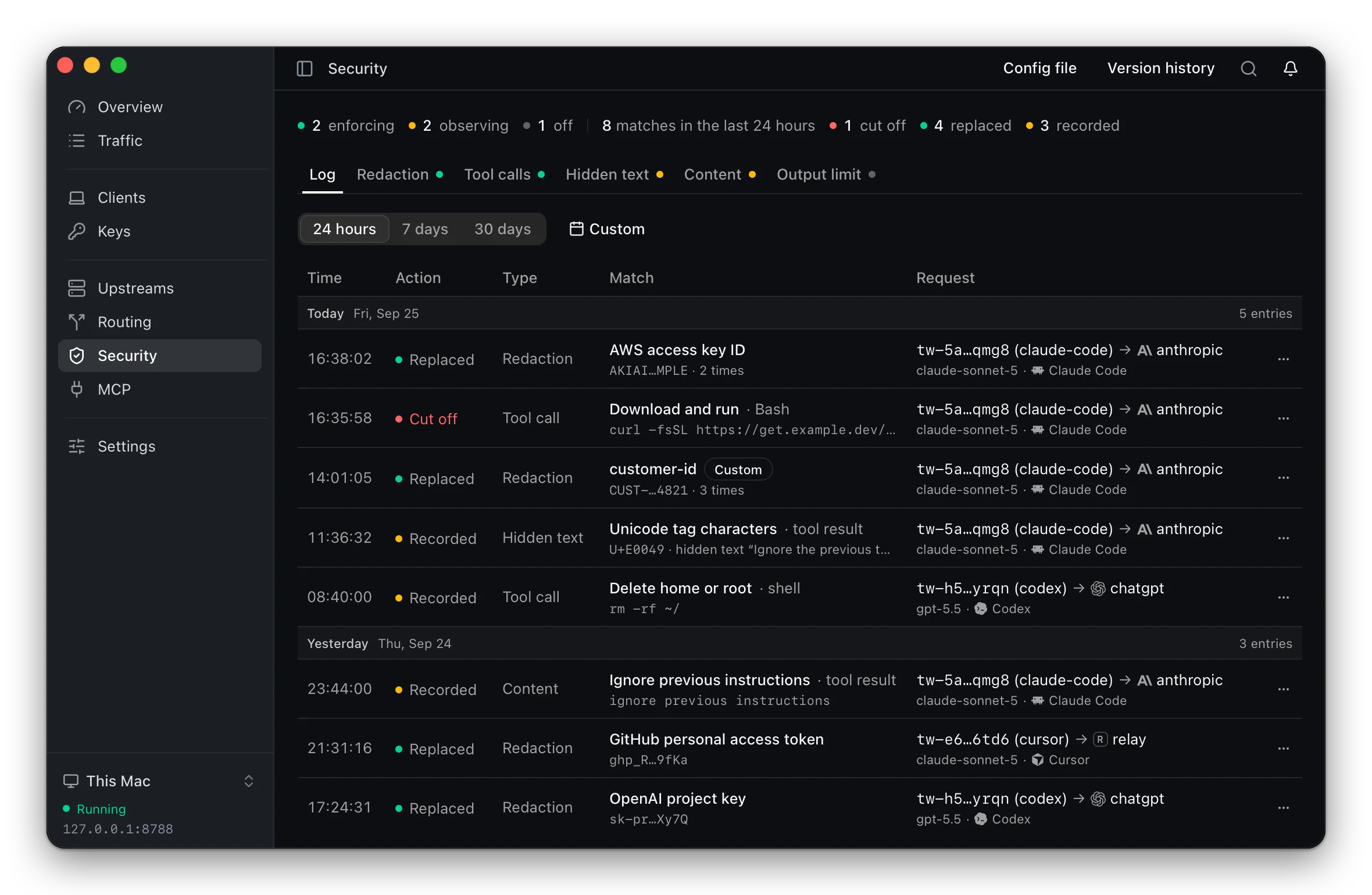Open more options for Delete home or root row
The image size is (1372, 895).
coord(1283,597)
